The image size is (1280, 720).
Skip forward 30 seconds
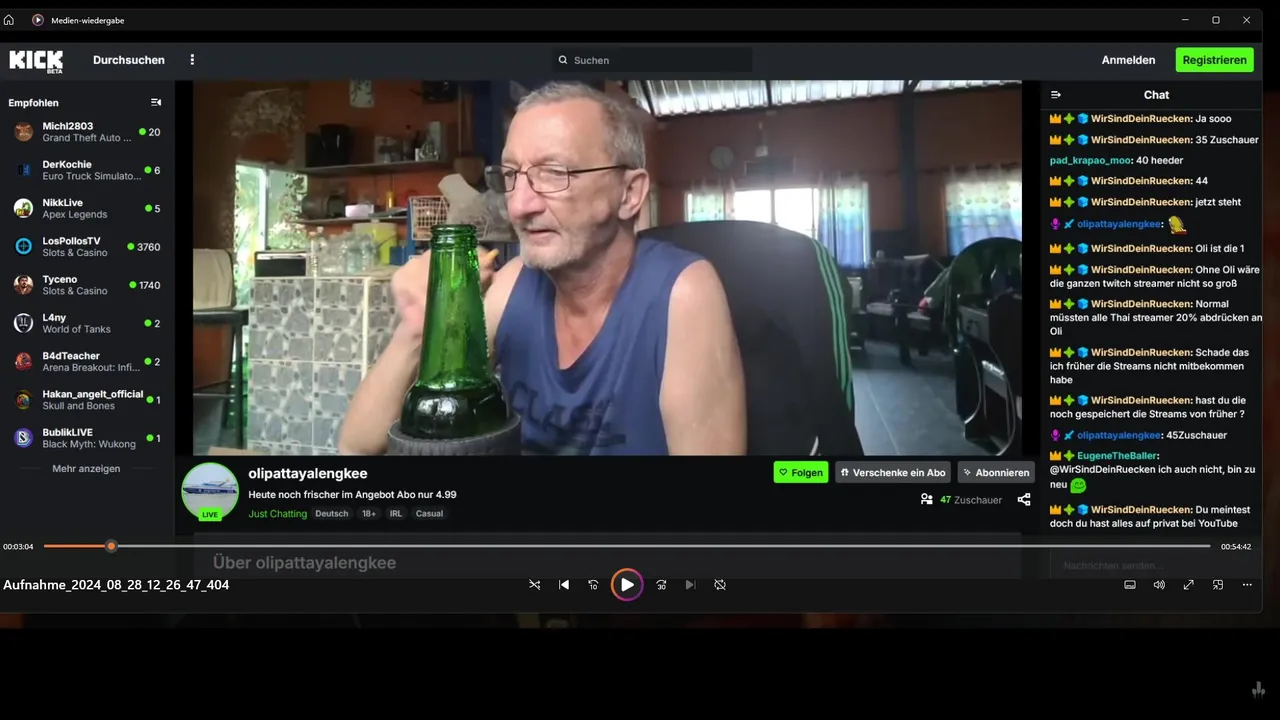661,585
